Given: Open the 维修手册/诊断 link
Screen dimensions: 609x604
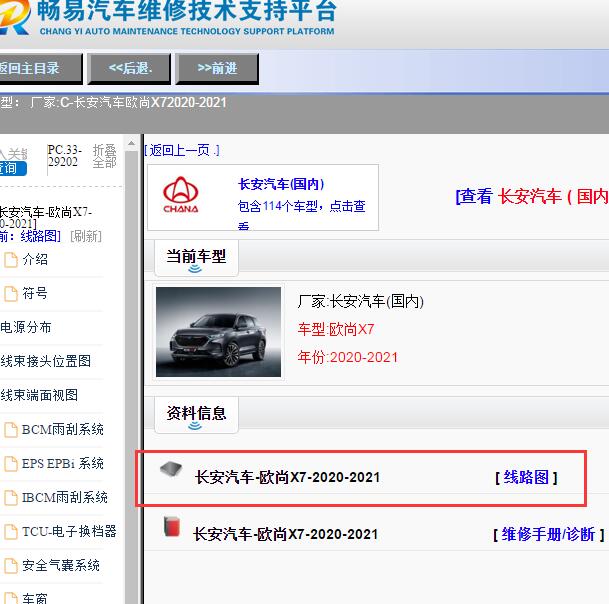Looking at the screenshot, I should (x=548, y=534).
